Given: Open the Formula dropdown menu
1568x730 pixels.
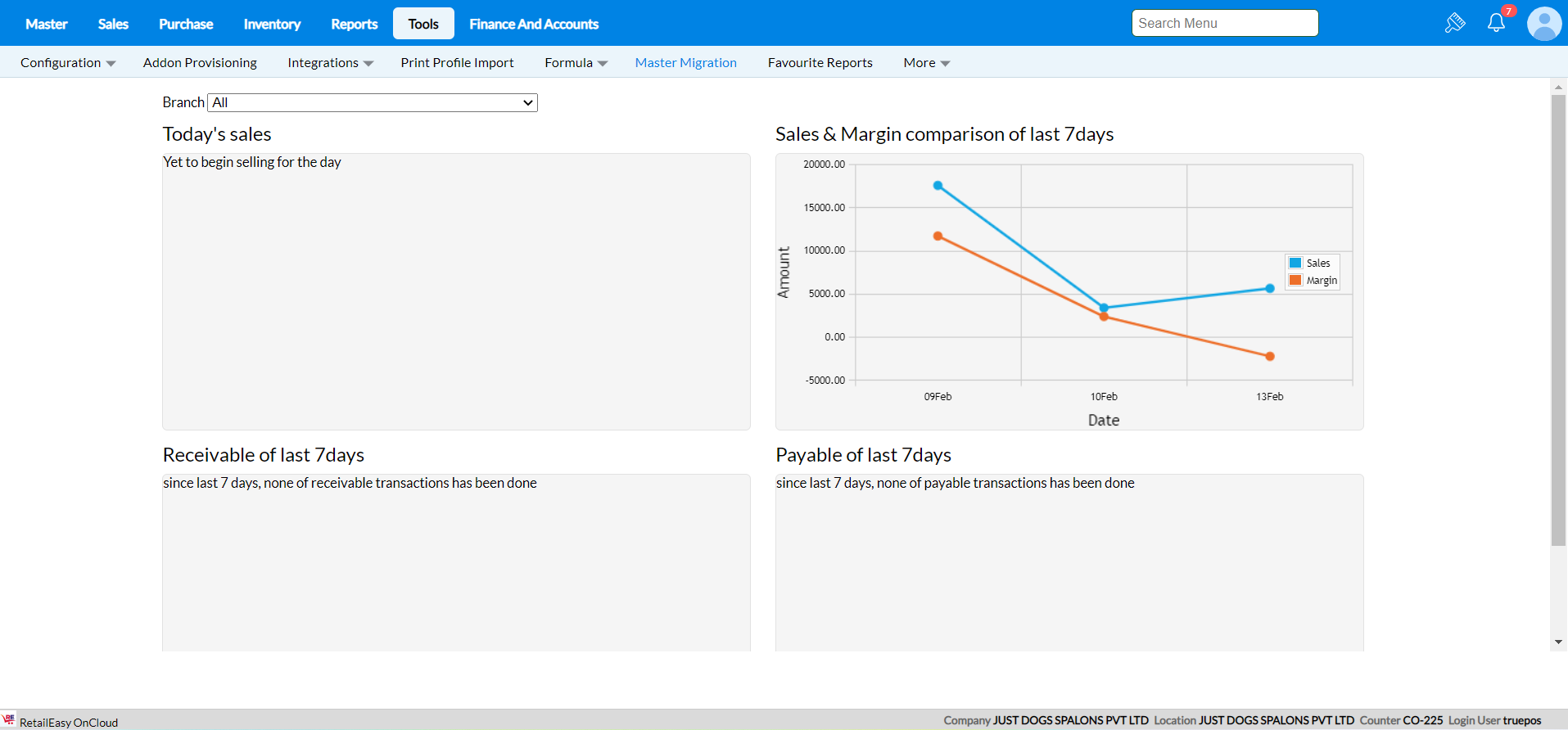Looking at the screenshot, I should [576, 63].
